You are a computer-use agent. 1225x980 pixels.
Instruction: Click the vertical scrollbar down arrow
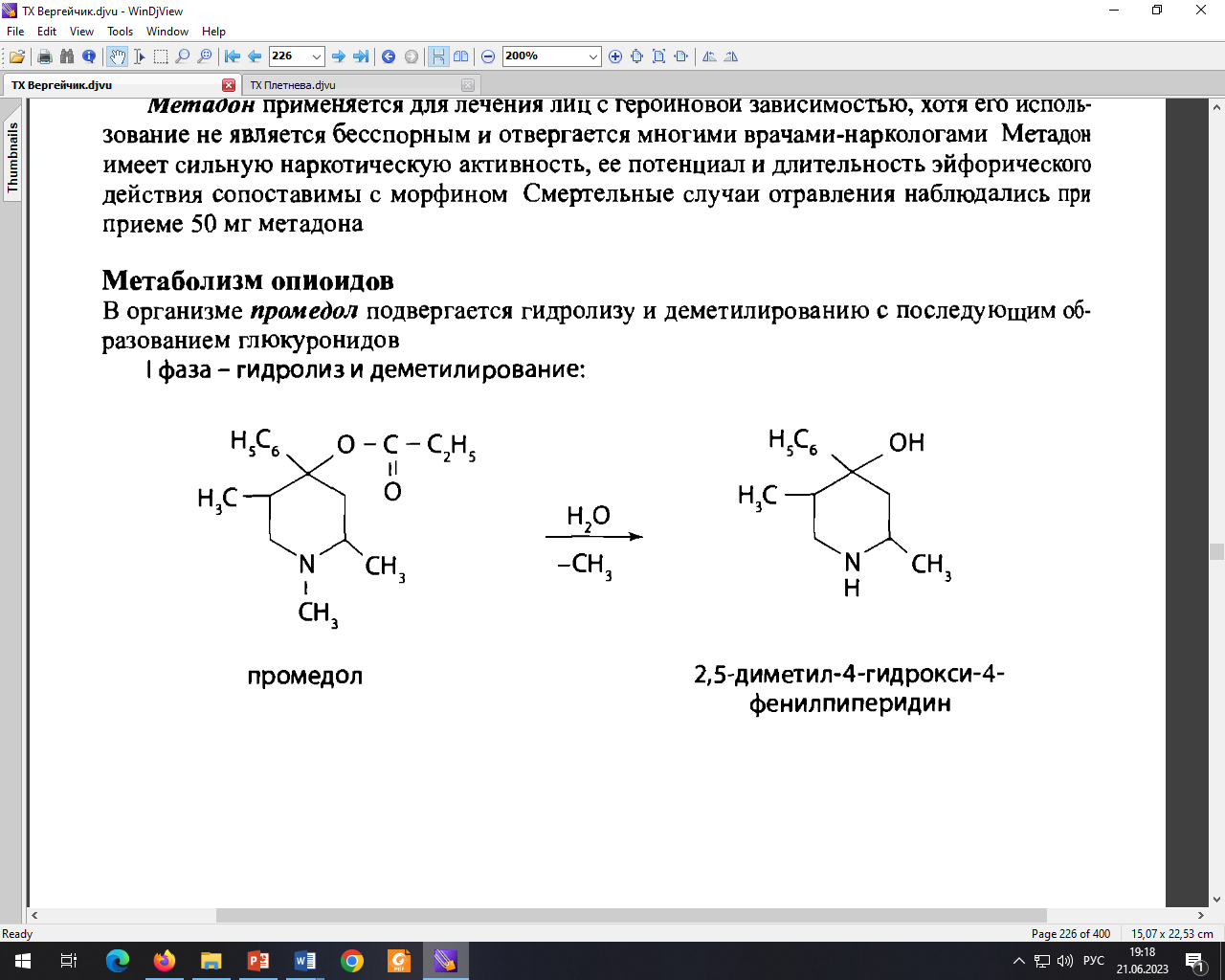1217,900
